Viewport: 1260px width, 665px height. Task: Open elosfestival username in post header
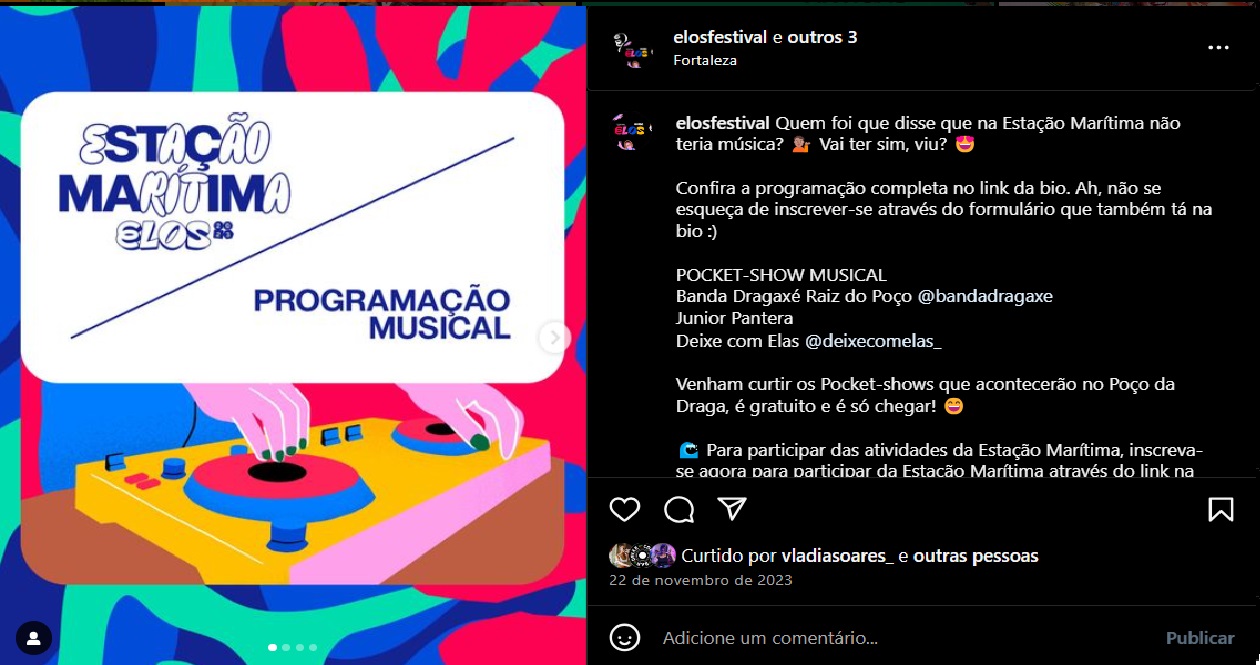pos(721,37)
